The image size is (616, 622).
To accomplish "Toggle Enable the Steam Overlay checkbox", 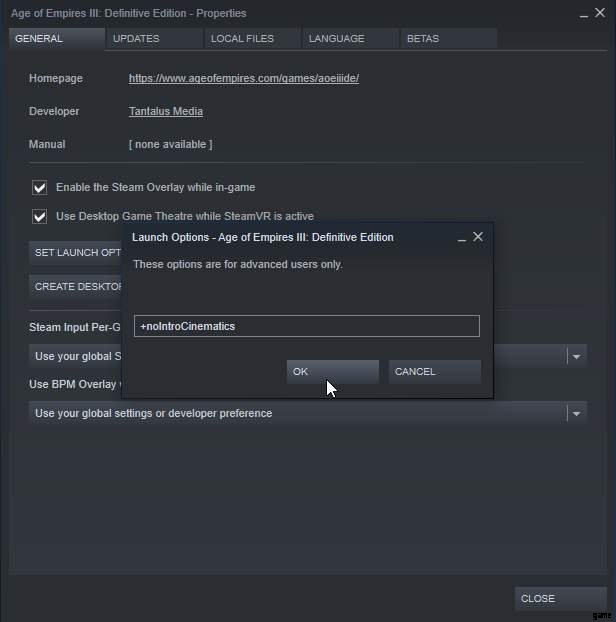I will coord(39,187).
